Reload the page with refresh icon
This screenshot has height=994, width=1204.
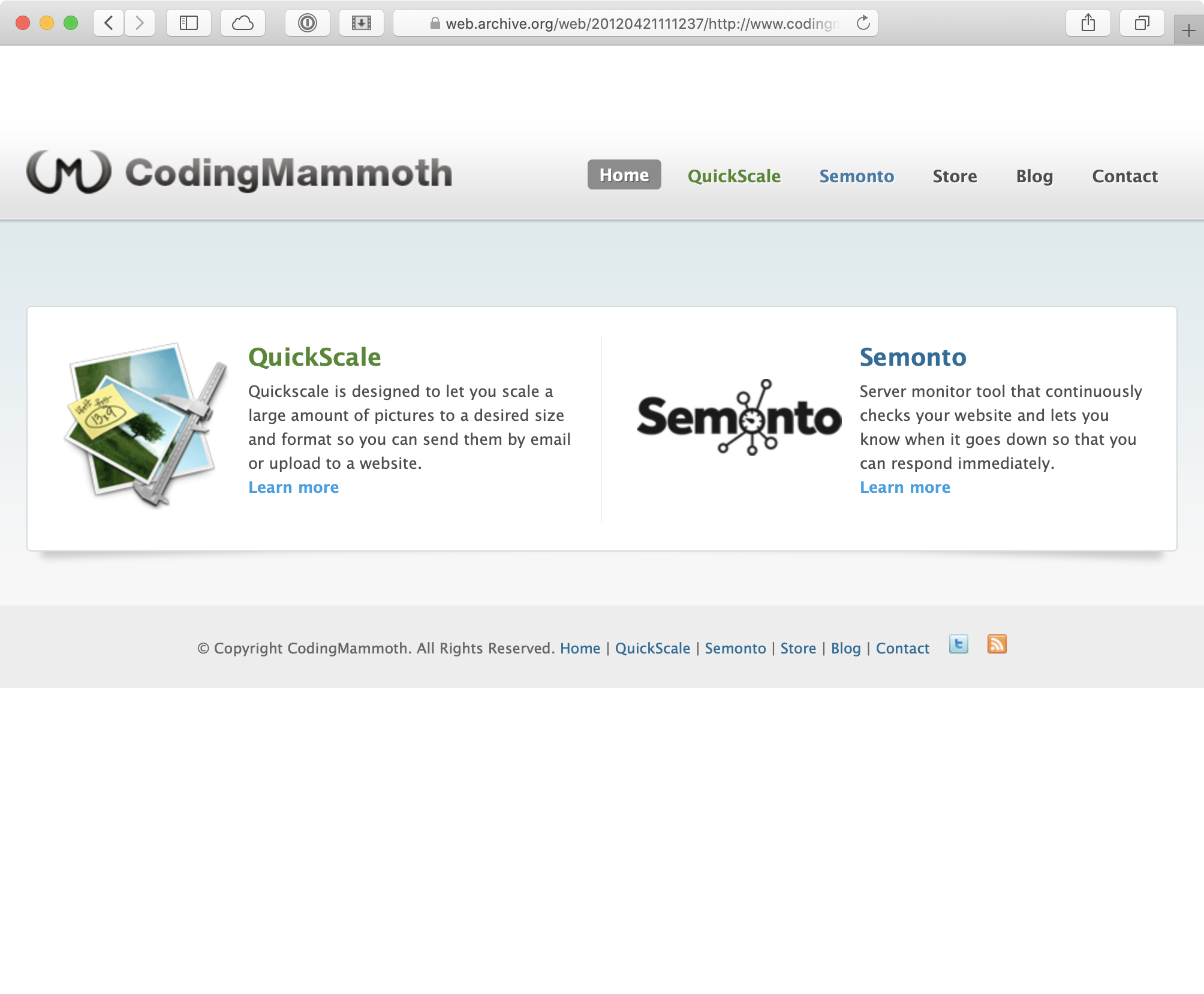coord(863,23)
